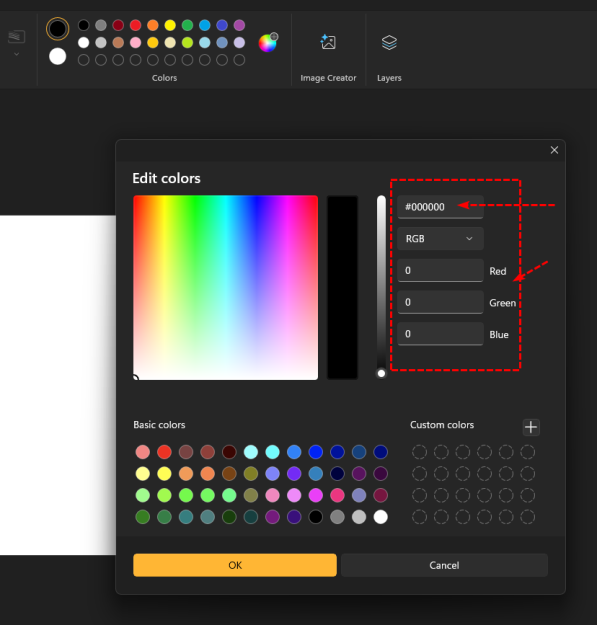The height and width of the screenshot is (625, 597).
Task: Expand the chevron under the left toolbar icon
Action: click(16, 54)
